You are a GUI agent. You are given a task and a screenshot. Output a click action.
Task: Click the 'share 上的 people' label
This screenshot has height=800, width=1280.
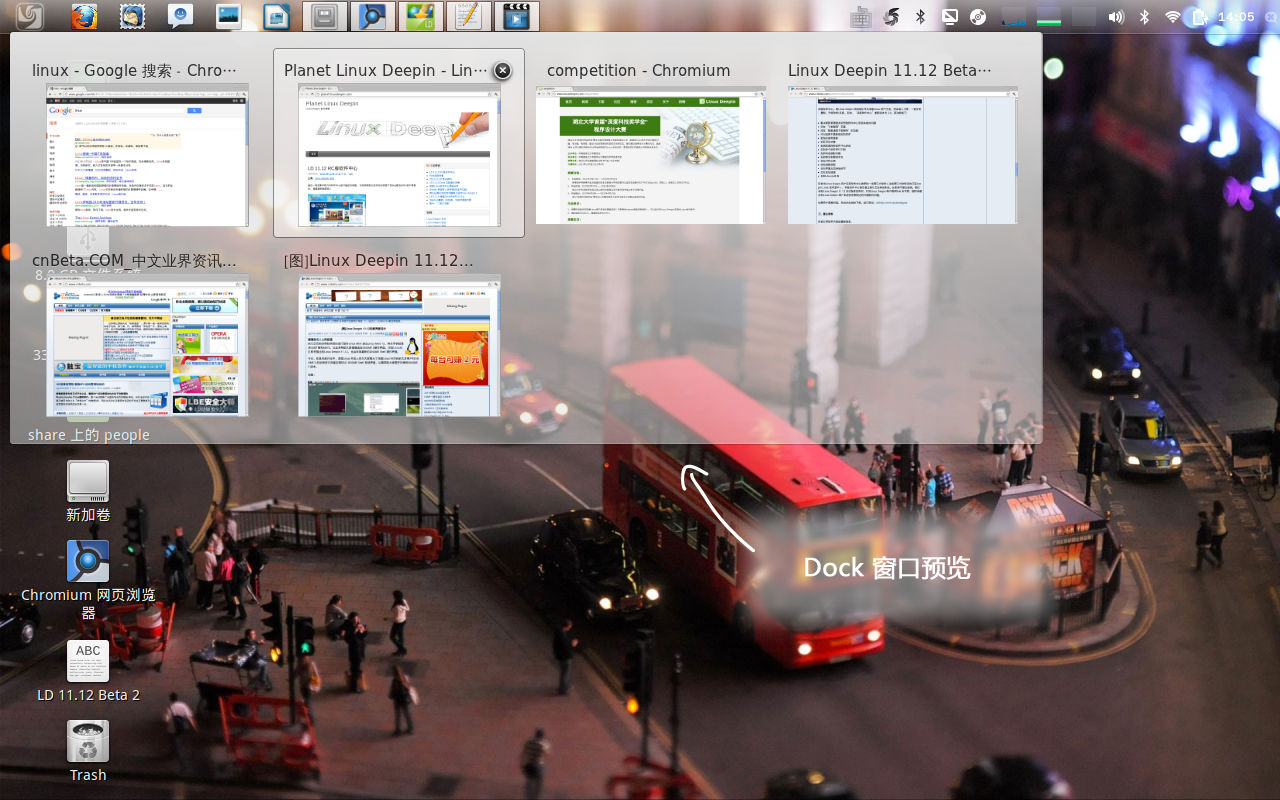click(89, 435)
